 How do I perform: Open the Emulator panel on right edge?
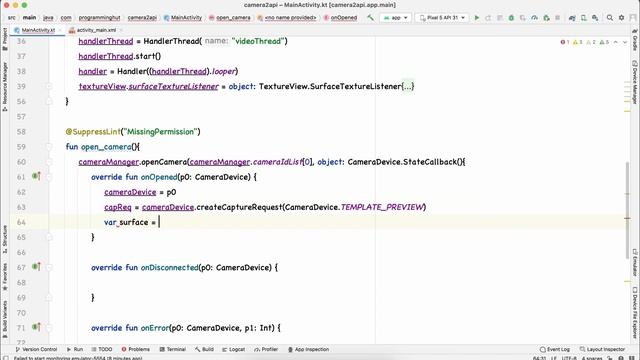click(x=635, y=263)
